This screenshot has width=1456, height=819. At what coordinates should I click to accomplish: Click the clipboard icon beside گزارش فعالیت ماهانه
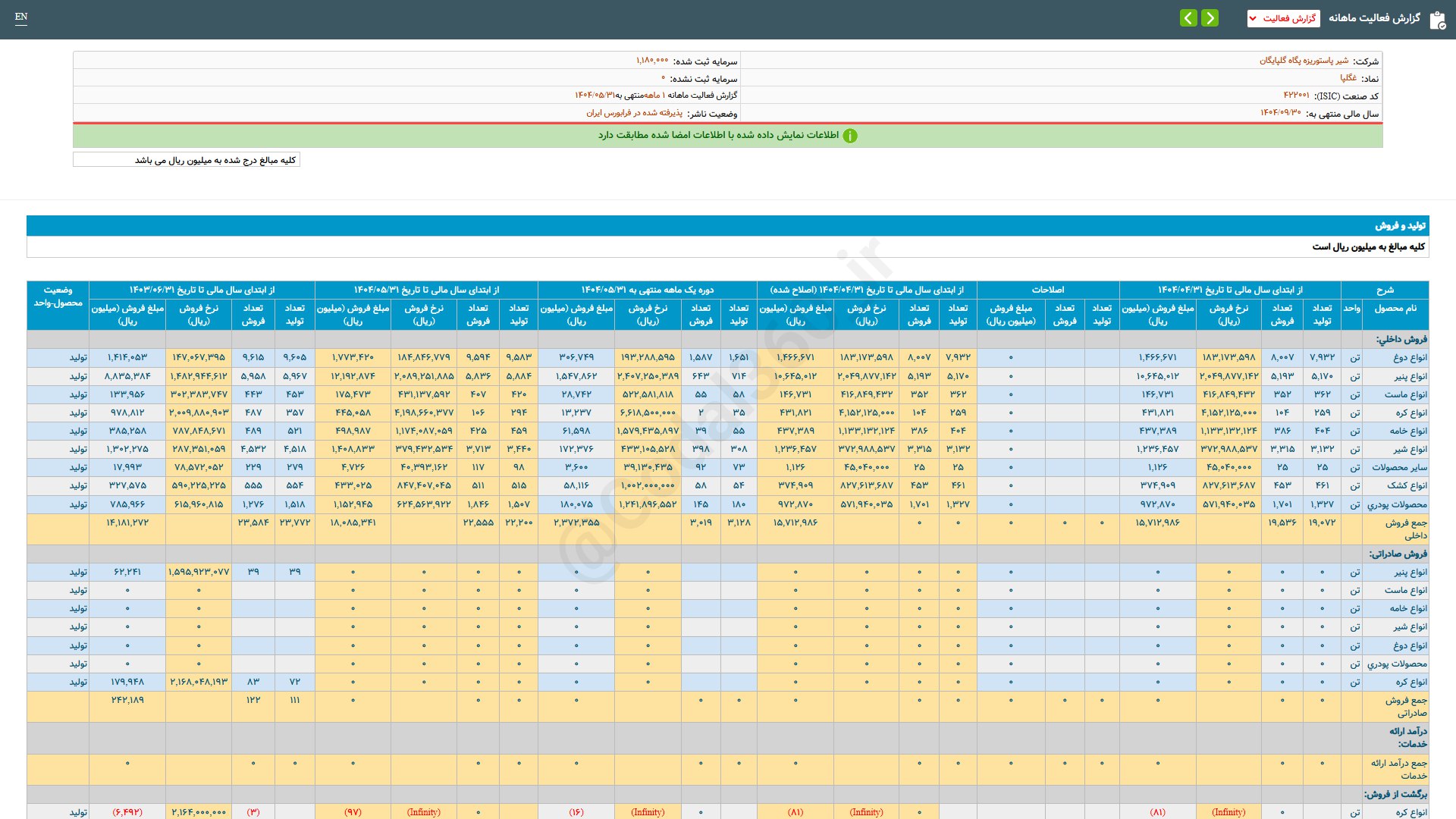point(1437,20)
